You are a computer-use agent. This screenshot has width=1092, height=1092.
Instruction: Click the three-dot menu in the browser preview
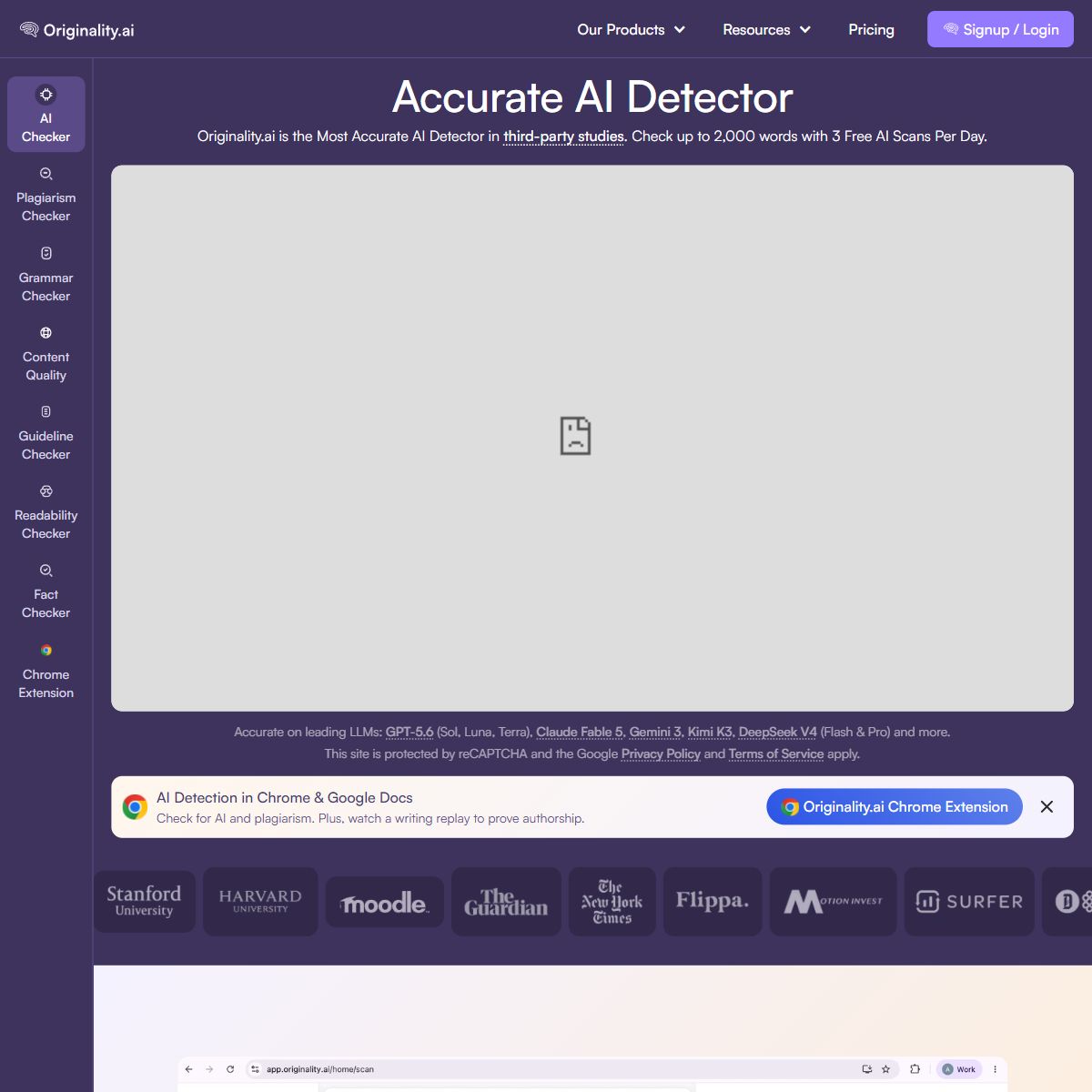tap(995, 1069)
